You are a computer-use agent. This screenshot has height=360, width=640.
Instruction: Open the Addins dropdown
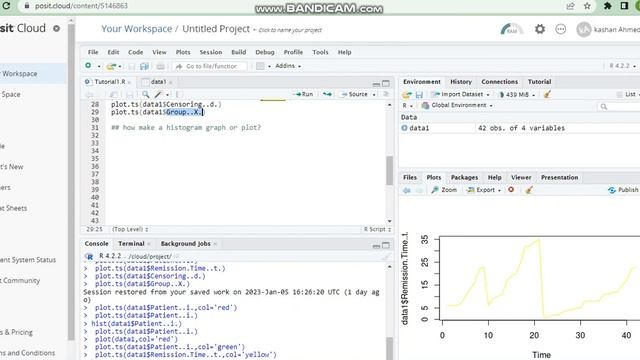[288, 66]
